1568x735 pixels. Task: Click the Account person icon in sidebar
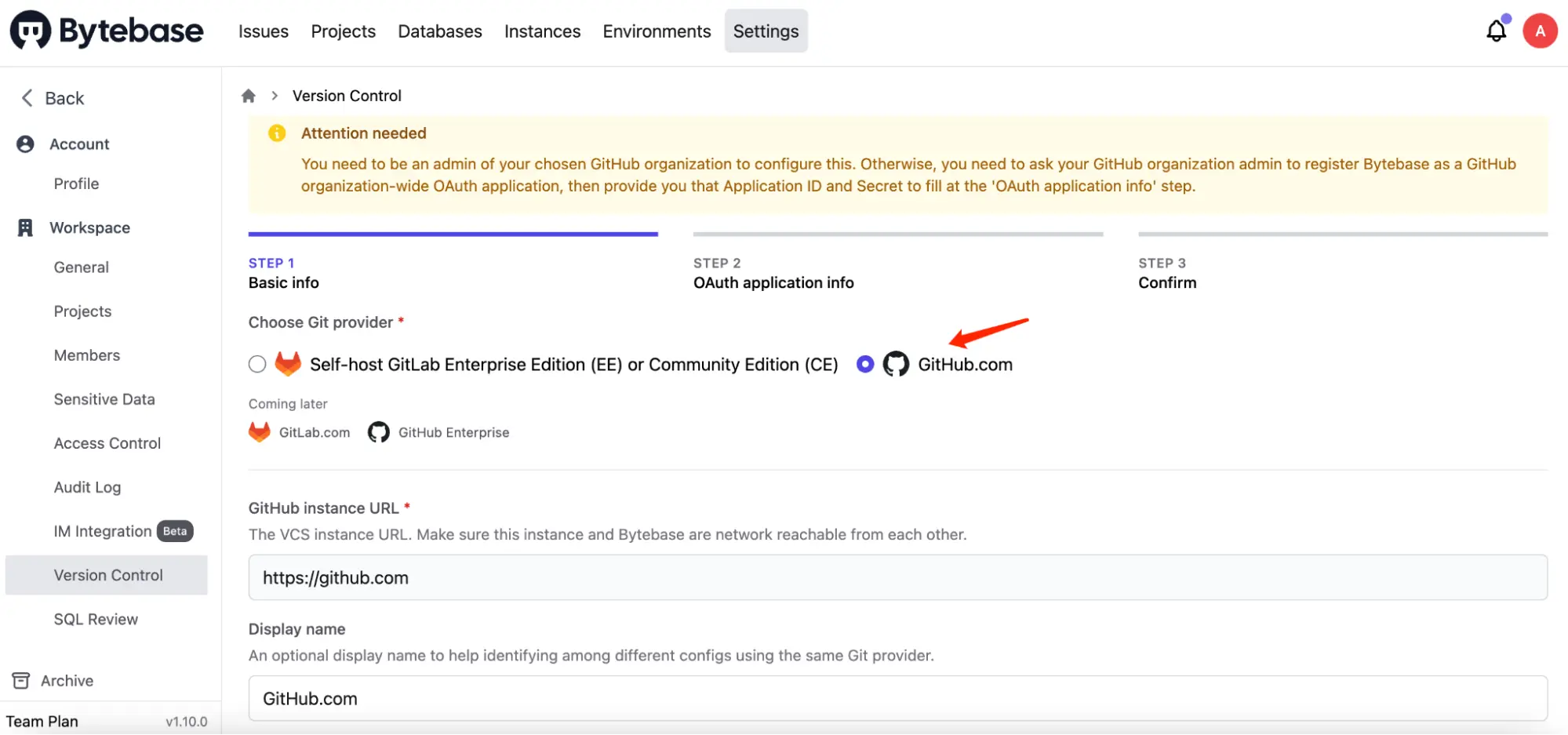pos(25,144)
